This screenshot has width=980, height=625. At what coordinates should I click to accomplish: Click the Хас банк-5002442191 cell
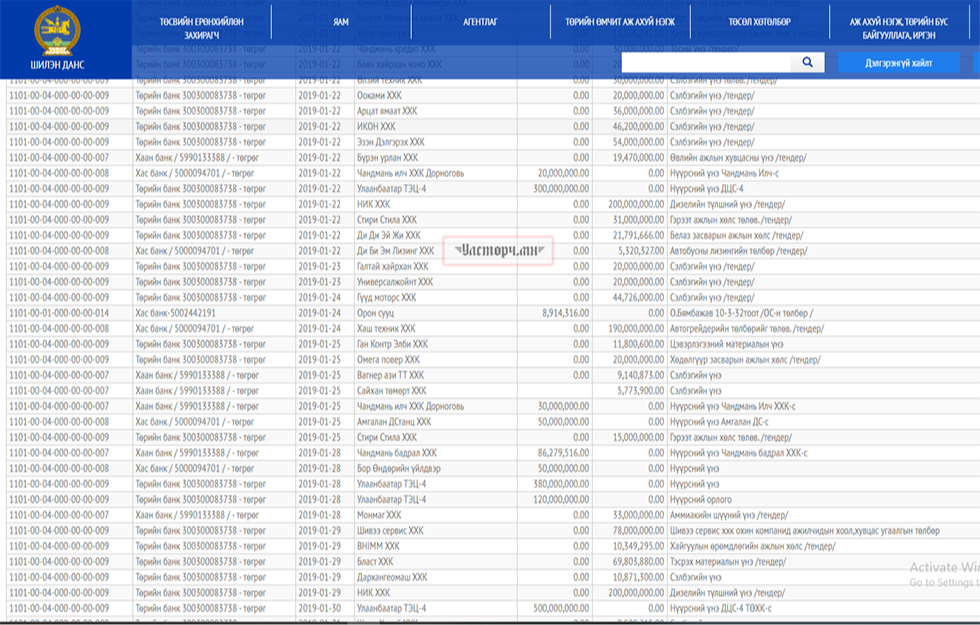[x=175, y=313]
